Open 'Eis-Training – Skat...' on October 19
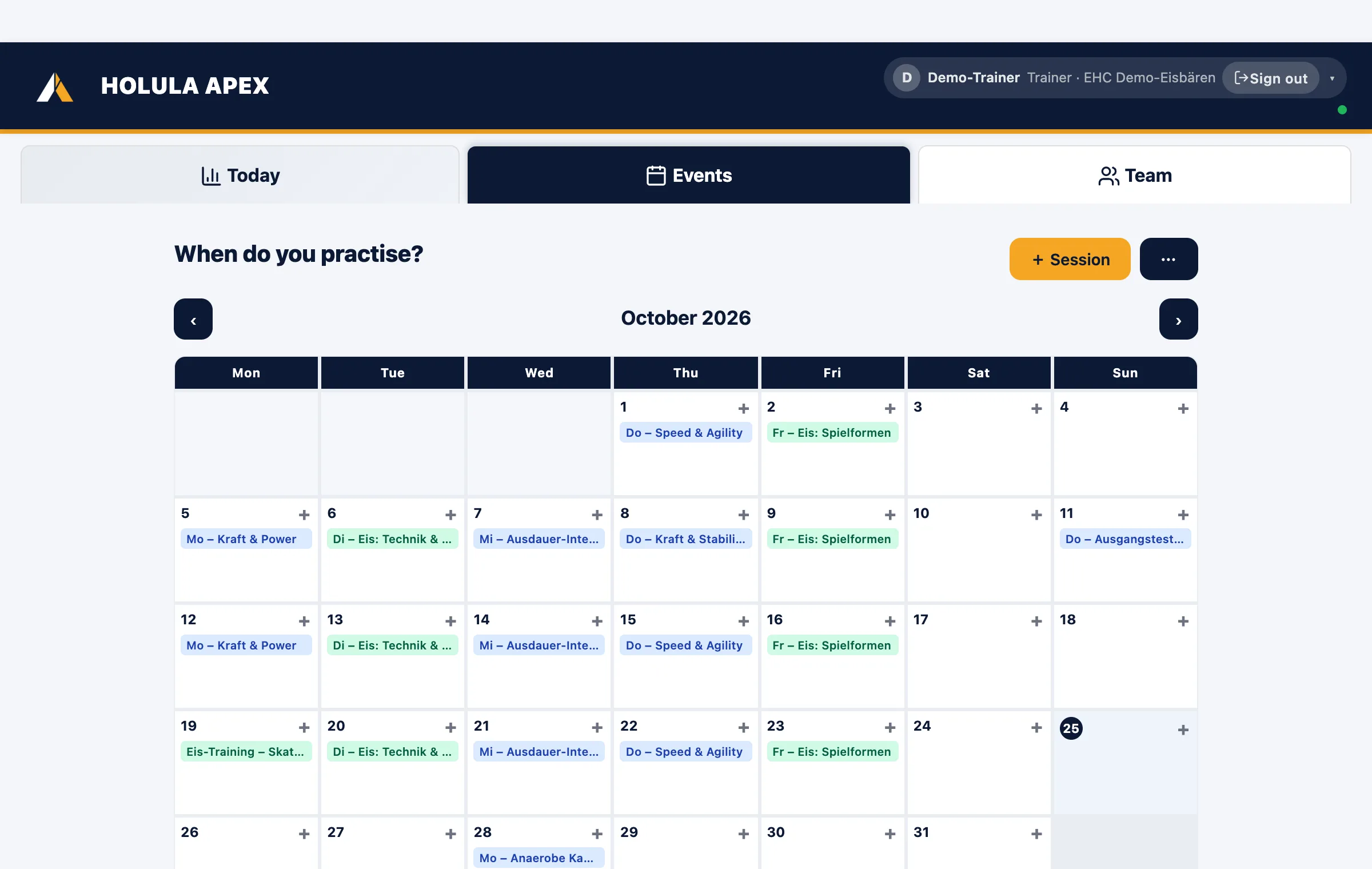 (246, 752)
